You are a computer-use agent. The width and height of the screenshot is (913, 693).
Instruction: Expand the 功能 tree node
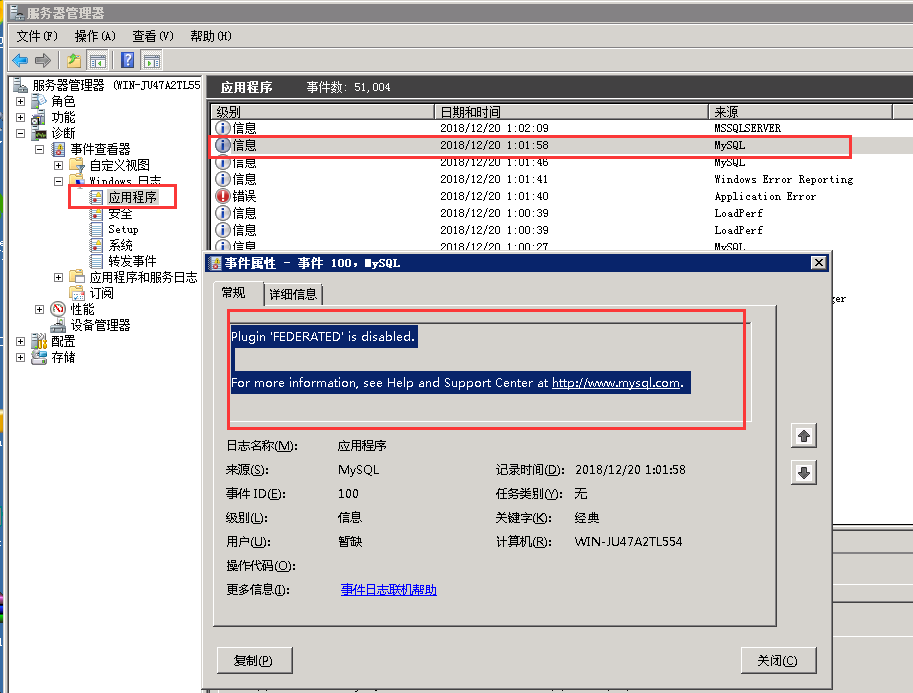pyautogui.click(x=20, y=118)
